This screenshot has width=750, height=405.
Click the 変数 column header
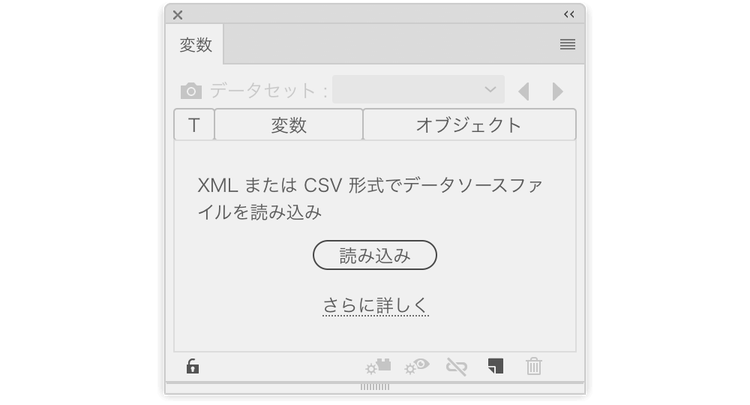[x=288, y=125]
